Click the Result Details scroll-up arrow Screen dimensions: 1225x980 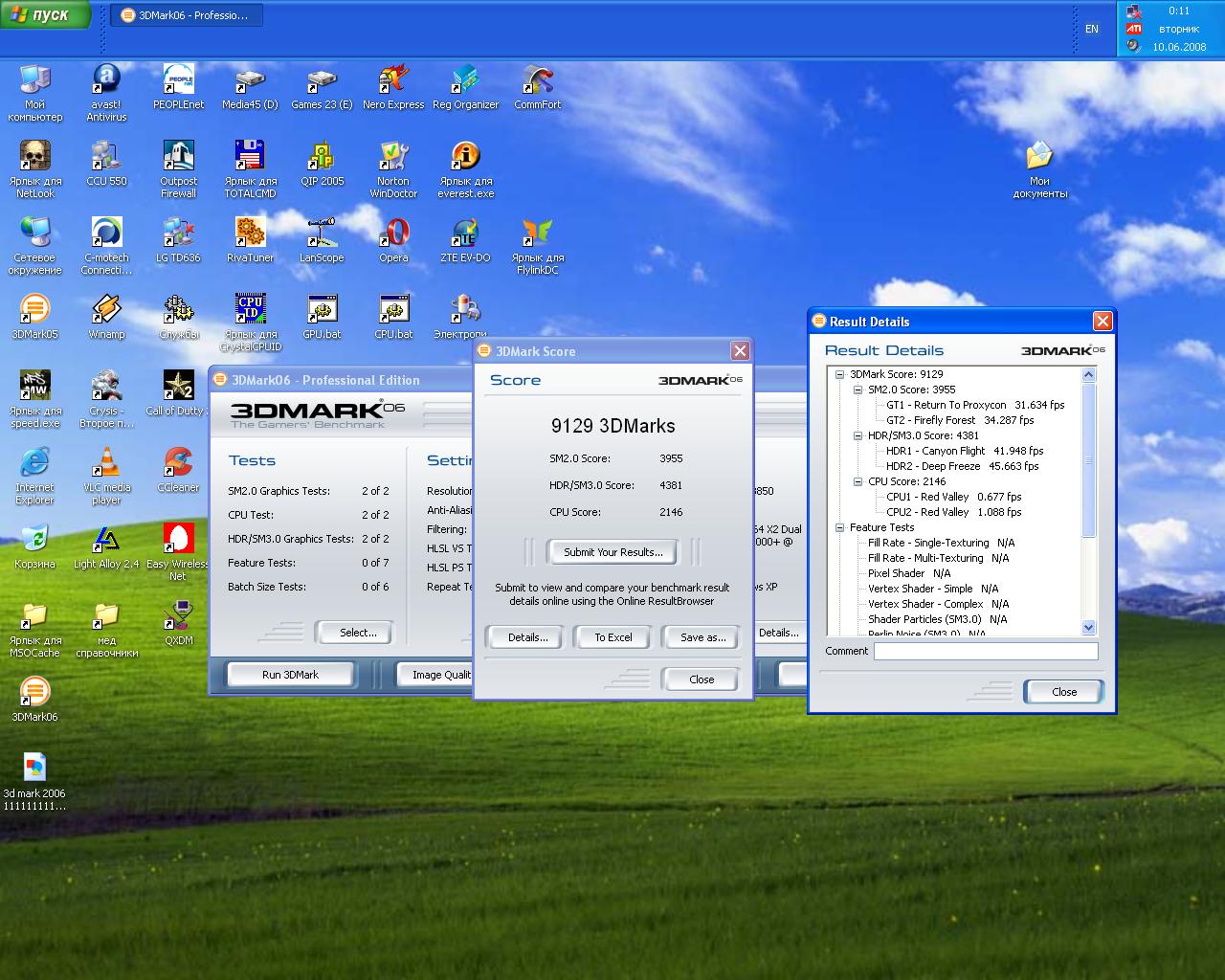(x=1089, y=374)
